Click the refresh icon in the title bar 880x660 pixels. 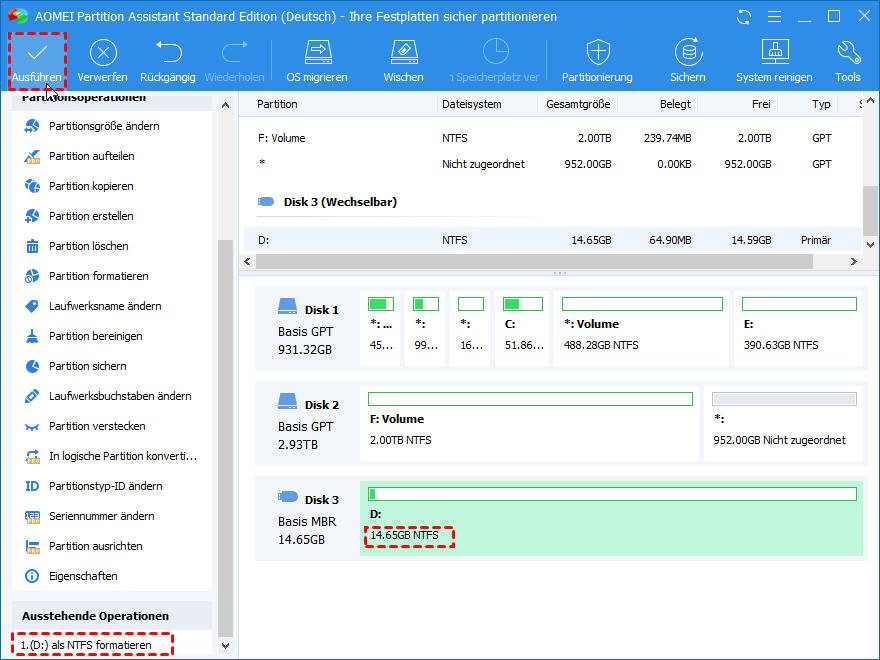pos(743,17)
